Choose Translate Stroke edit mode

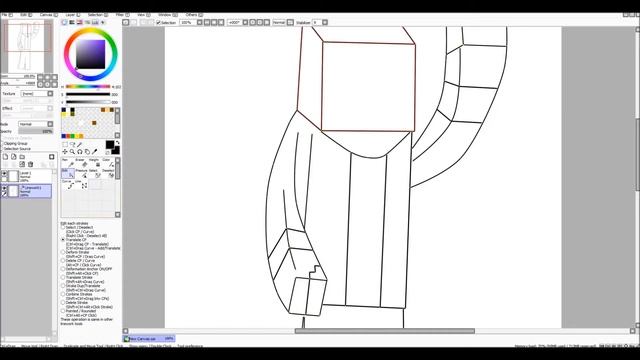pyautogui.click(x=63, y=278)
